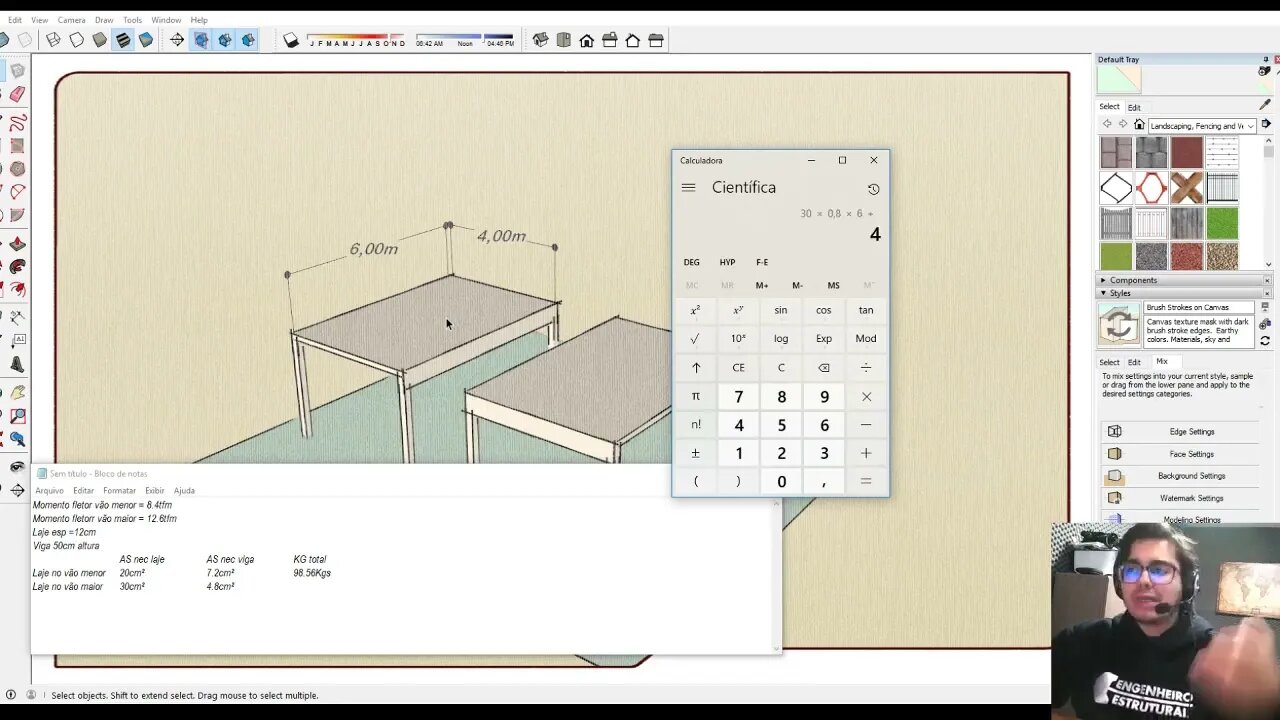Switch to the Mix tab in Styles
The image size is (1280, 720).
tap(1162, 362)
